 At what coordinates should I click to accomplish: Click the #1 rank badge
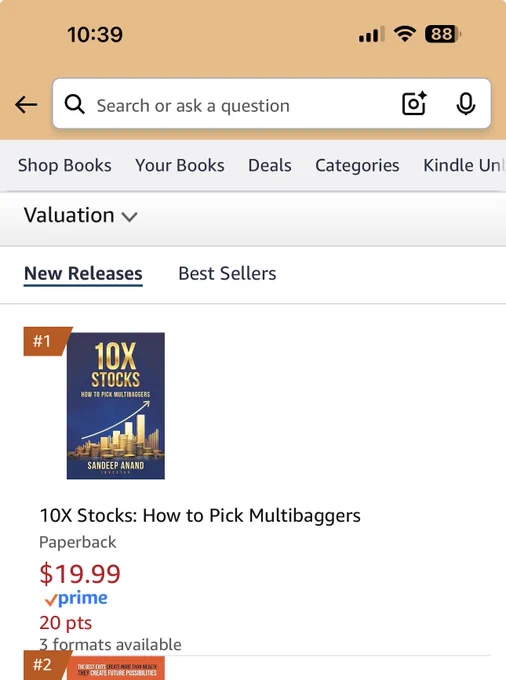(x=46, y=341)
